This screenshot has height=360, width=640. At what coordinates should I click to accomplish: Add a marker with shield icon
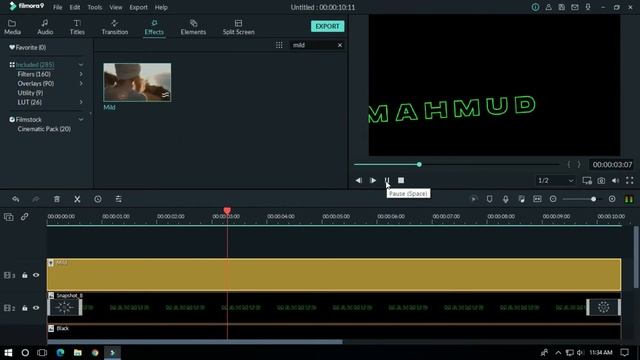489,199
